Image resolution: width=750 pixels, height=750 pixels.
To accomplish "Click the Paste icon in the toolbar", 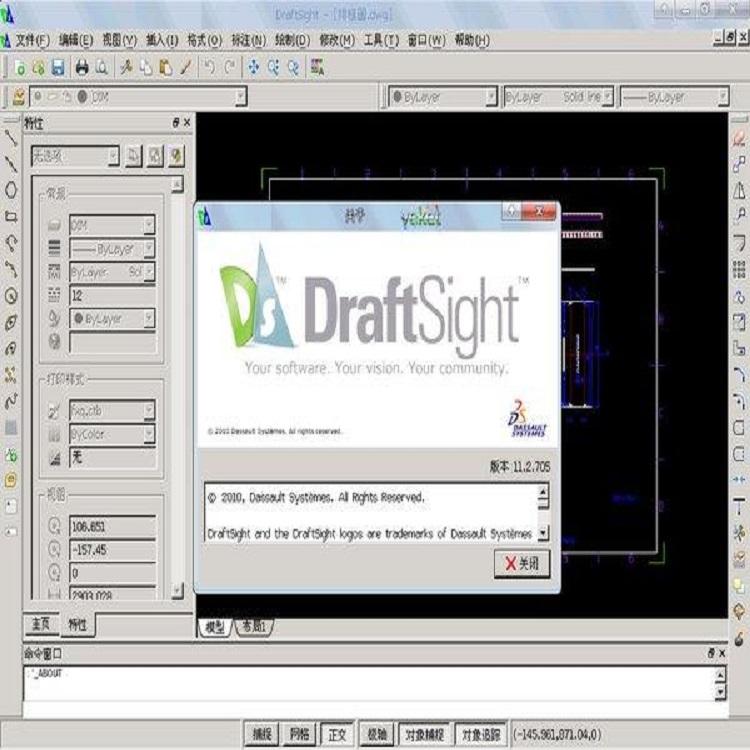I will pos(164,67).
